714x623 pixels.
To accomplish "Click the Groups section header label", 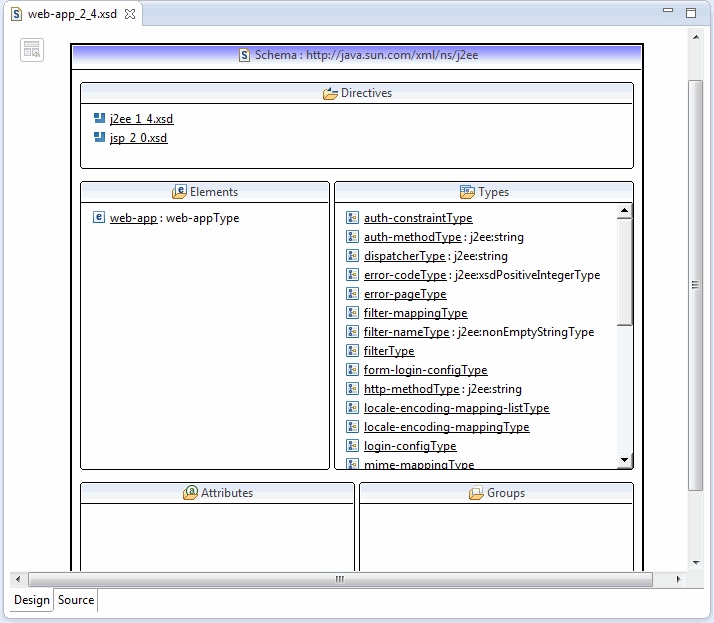I will [506, 493].
